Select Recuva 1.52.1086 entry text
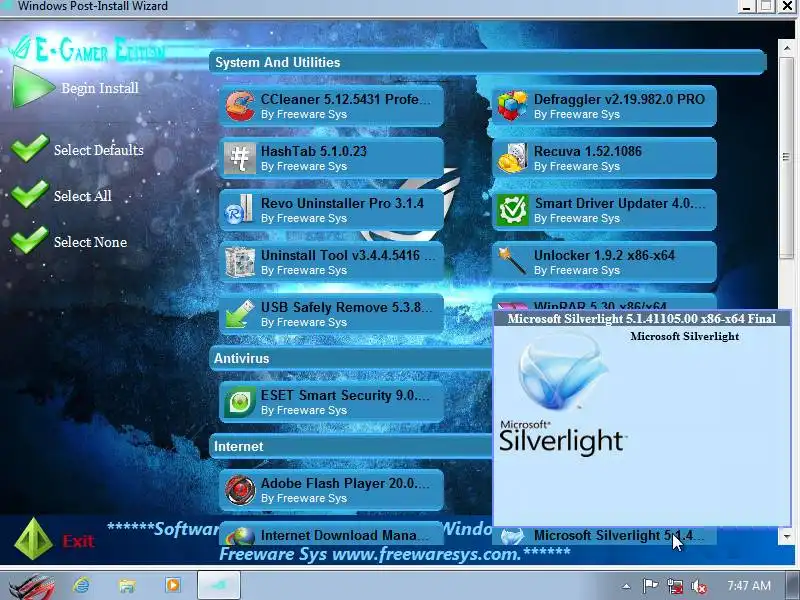Screen dimensions: 800x600 coord(588,152)
